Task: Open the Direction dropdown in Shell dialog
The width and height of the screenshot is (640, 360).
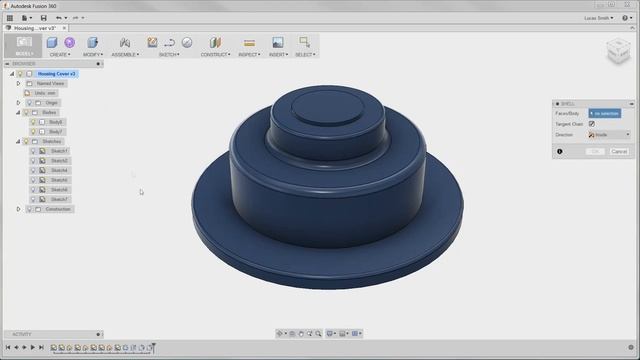Action: click(x=609, y=135)
